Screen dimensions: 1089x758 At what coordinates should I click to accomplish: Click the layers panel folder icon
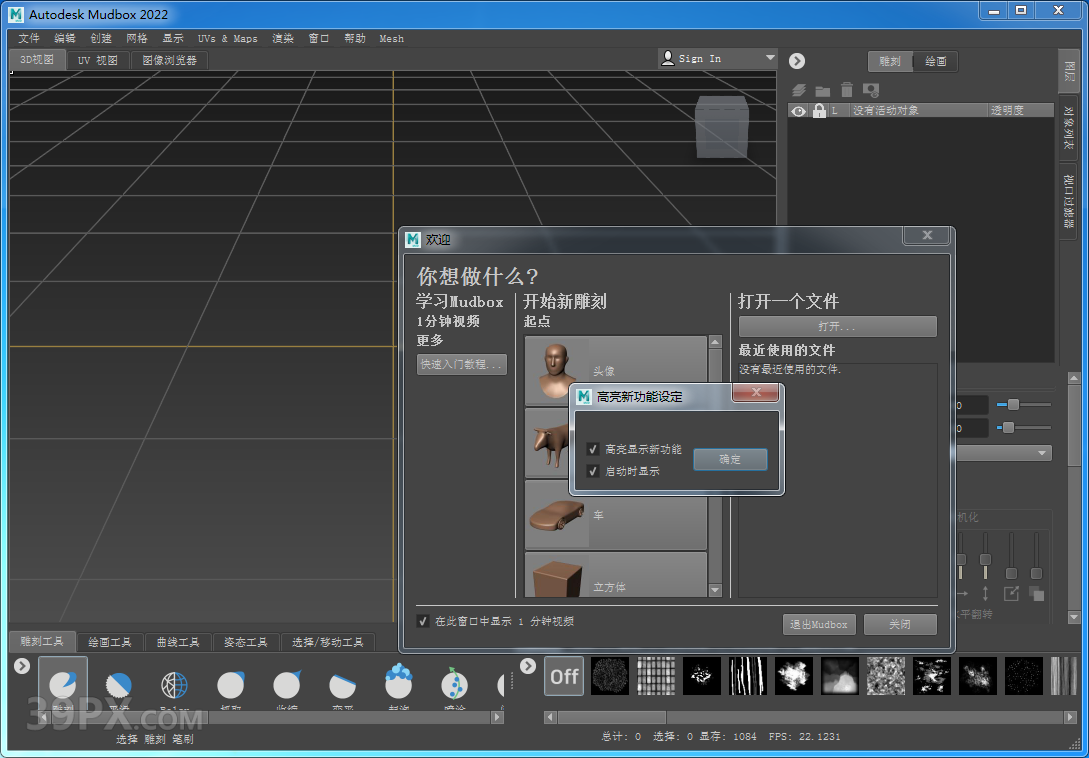822,90
